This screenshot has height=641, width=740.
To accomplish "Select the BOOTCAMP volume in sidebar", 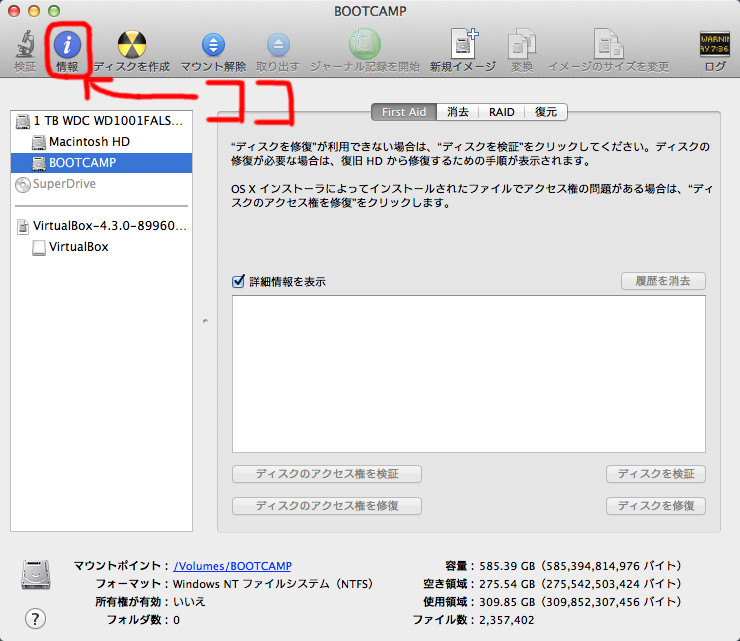I will click(101, 163).
